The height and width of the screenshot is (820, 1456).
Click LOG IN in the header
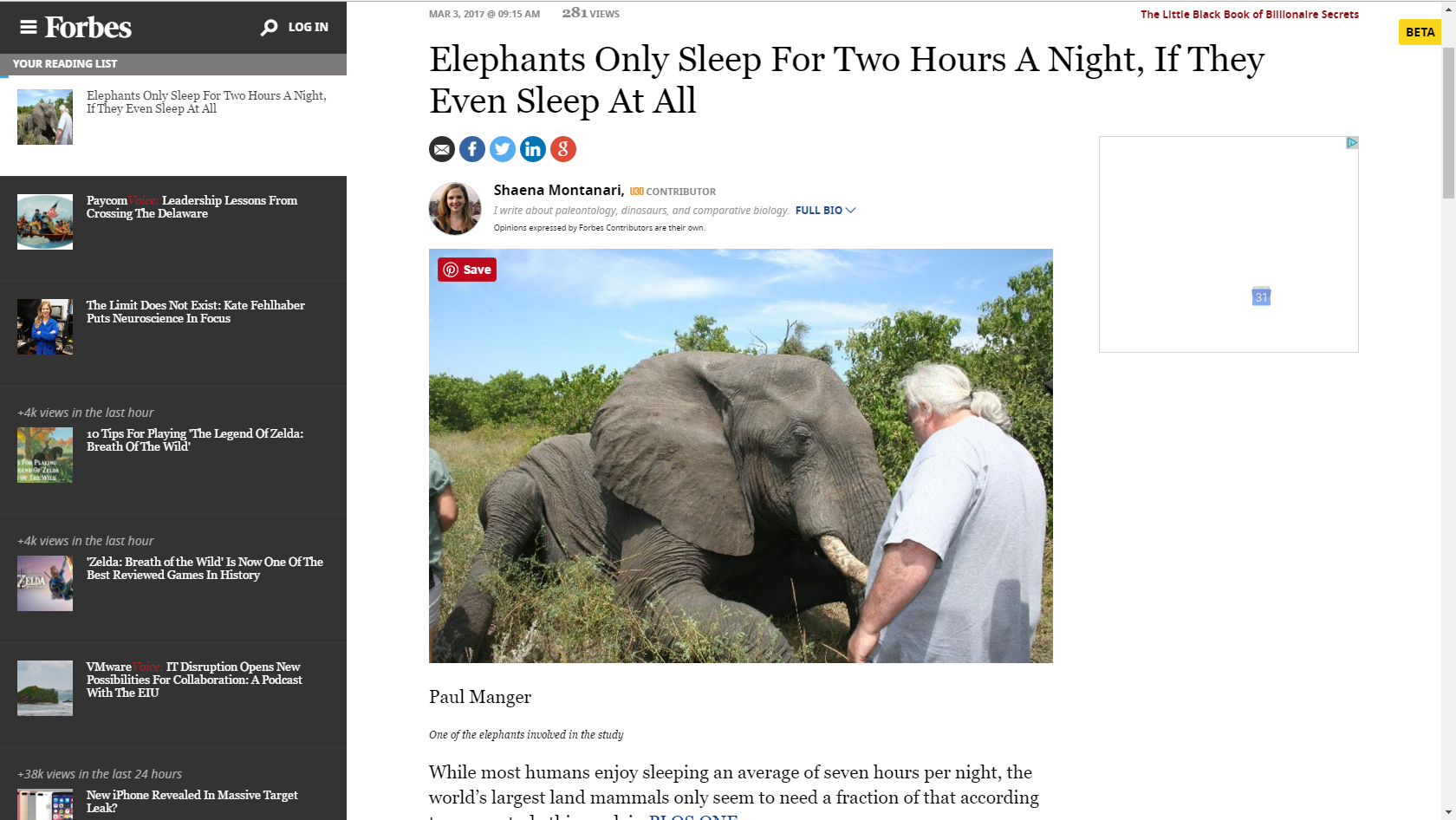point(309,27)
